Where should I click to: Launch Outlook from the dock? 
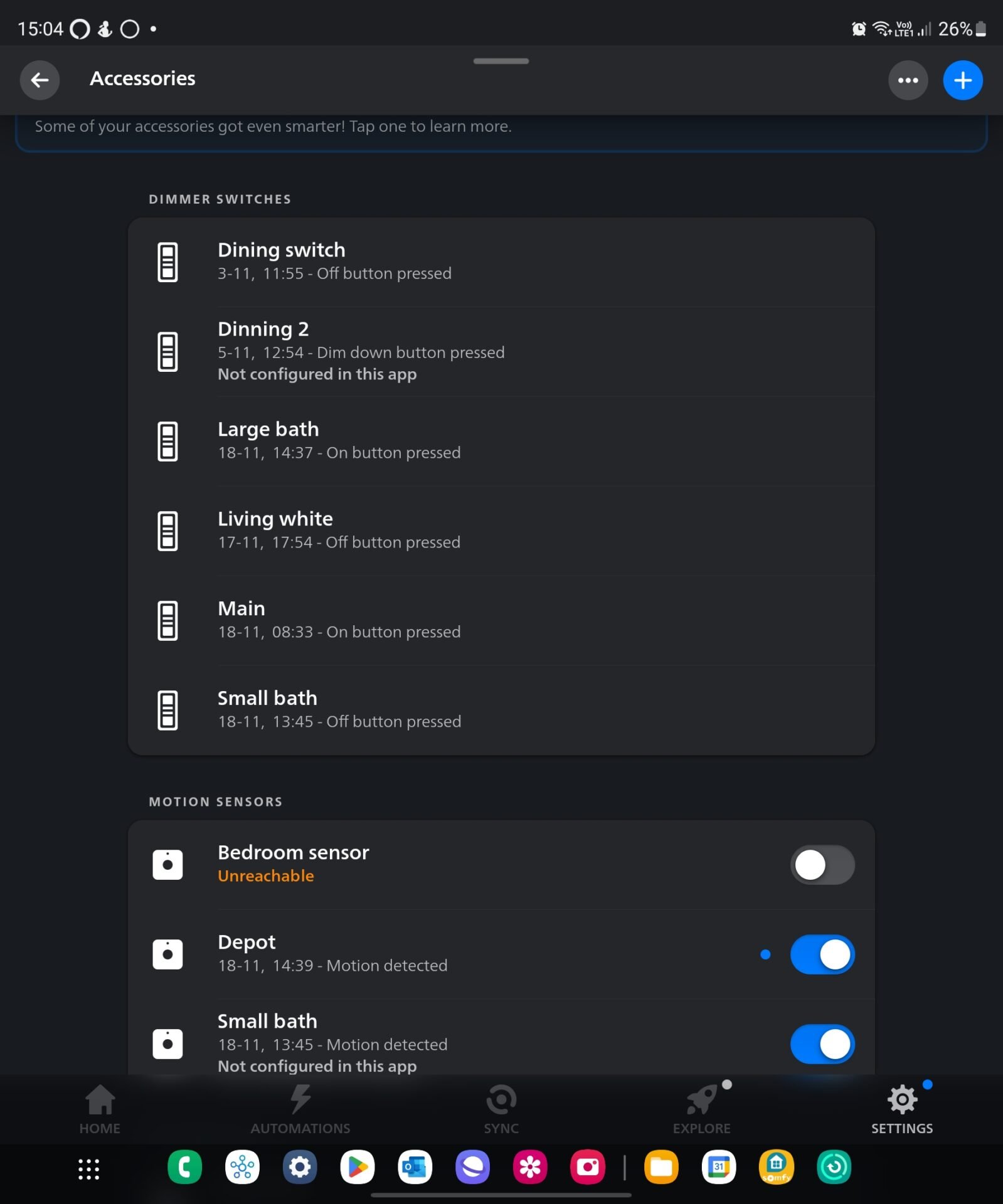(x=415, y=1167)
